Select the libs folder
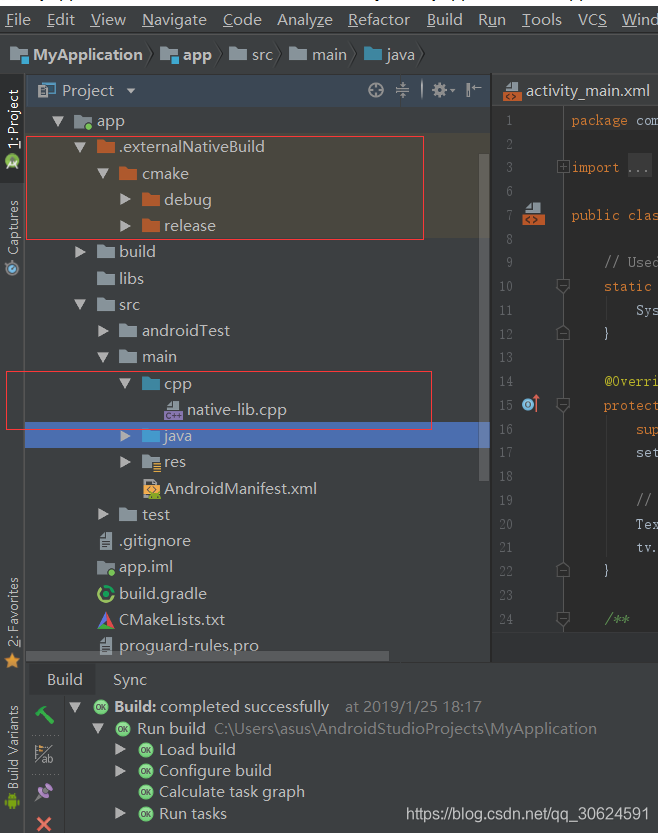The image size is (658, 833). (121, 278)
